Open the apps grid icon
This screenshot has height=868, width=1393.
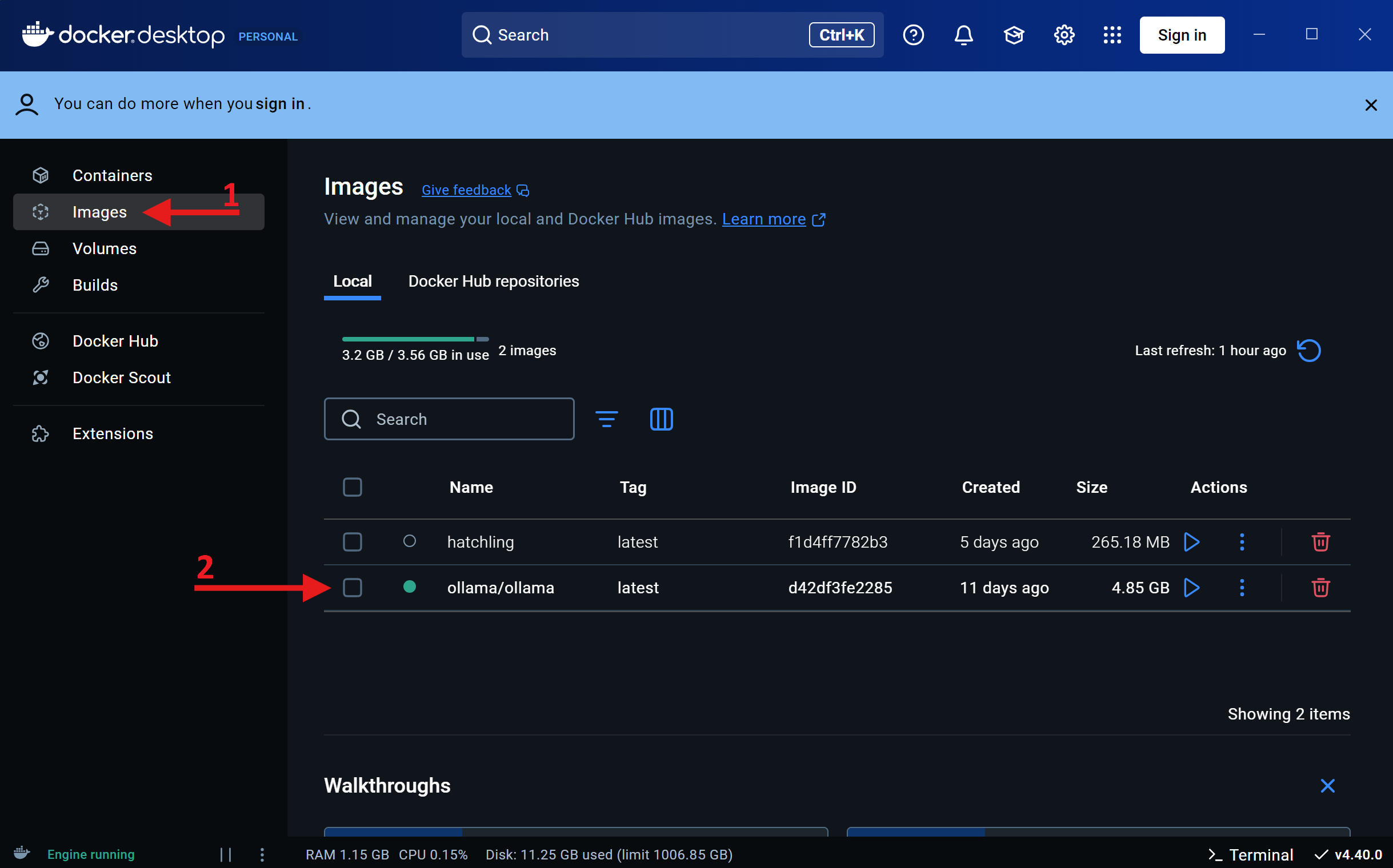(1112, 35)
